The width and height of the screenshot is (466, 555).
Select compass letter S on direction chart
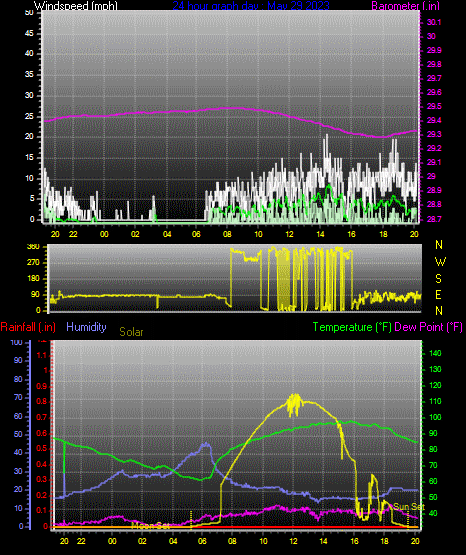coord(438,279)
